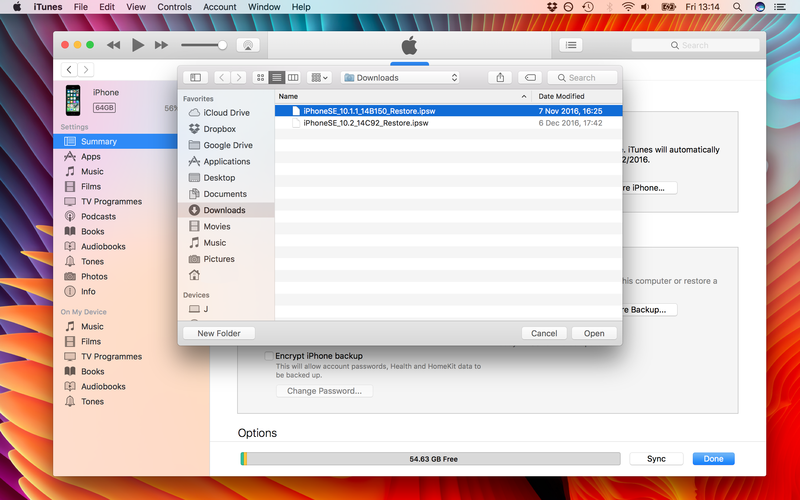Open the Downloads location pop-up menu
800x500 pixels.
point(399,78)
